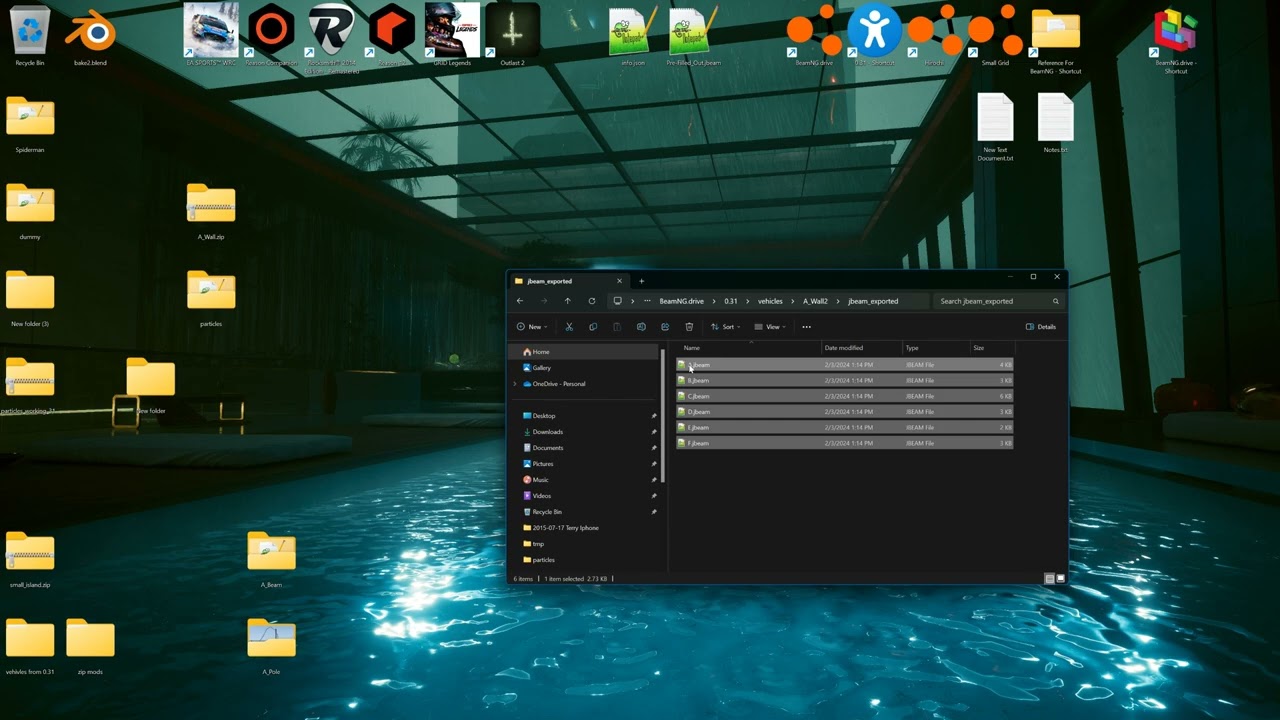Select the B.jbeam file
This screenshot has width=1280, height=720.
pos(845,380)
